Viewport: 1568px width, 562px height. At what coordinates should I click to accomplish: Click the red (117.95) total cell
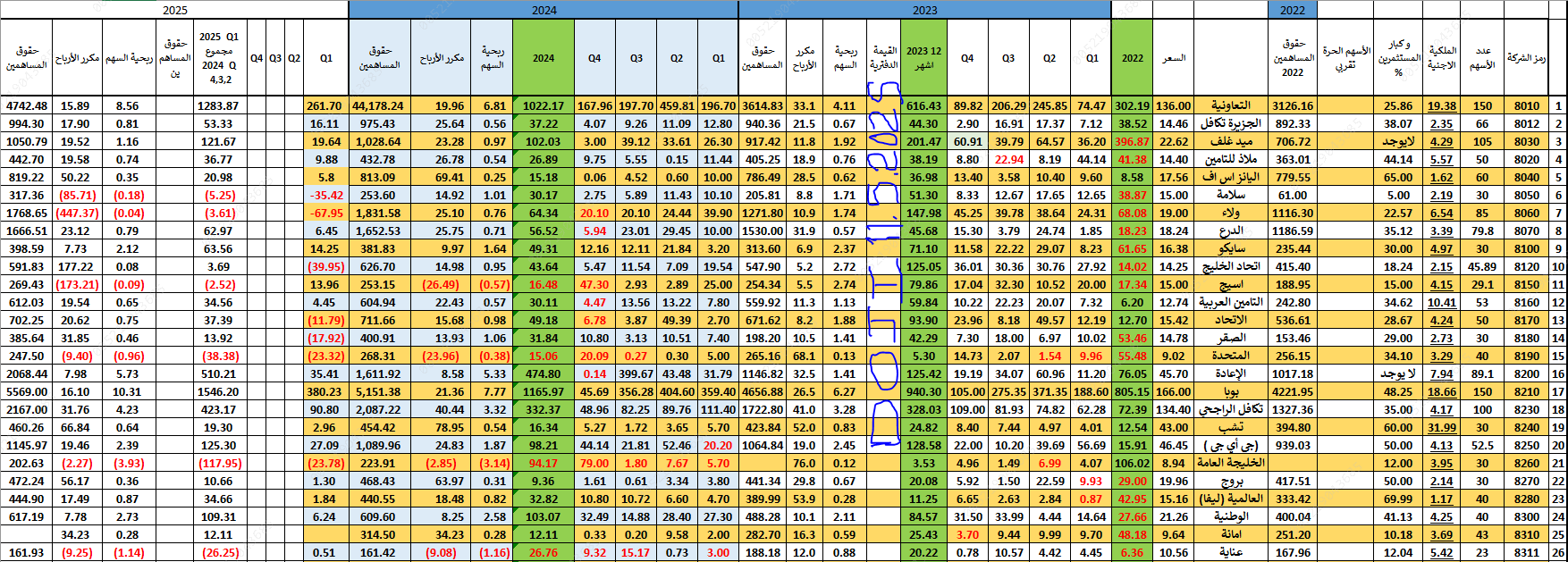click(219, 463)
